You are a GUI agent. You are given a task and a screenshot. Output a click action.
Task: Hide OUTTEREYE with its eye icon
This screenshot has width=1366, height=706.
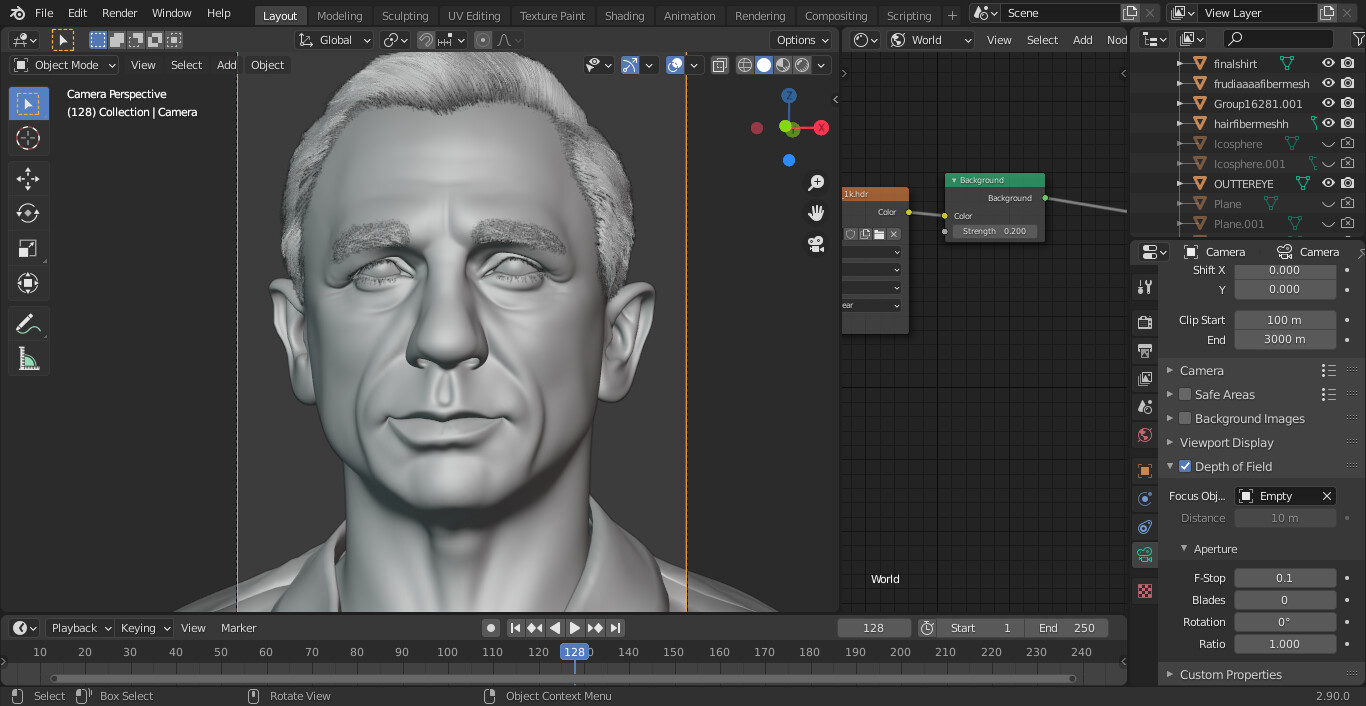pos(1328,183)
